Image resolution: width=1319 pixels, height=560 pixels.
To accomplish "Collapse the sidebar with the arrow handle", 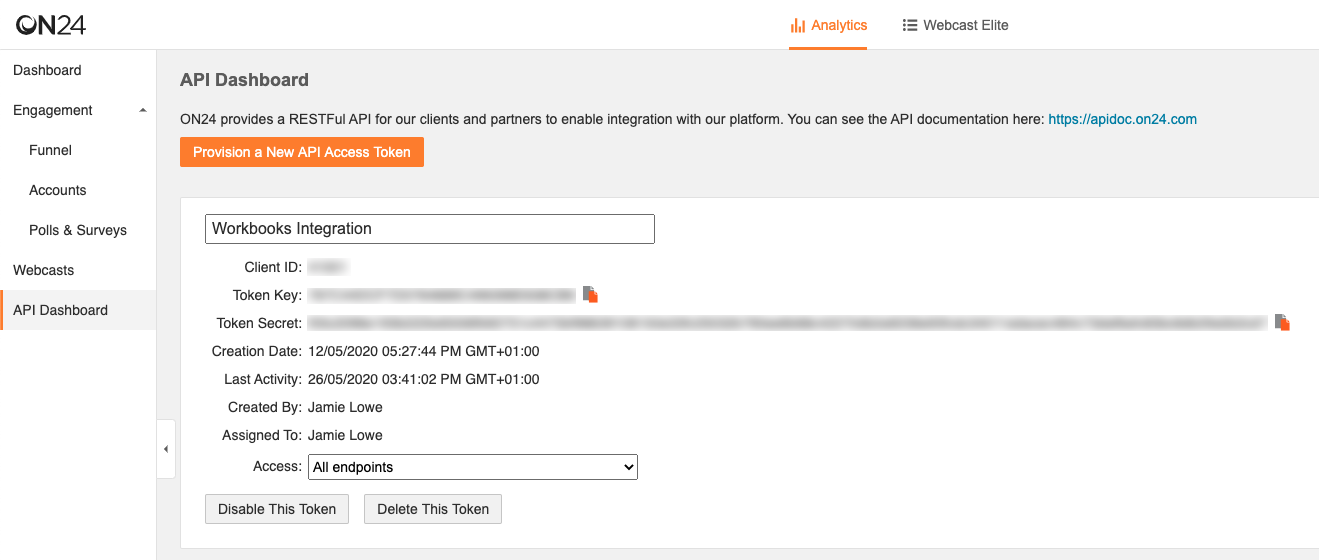I will pyautogui.click(x=166, y=449).
